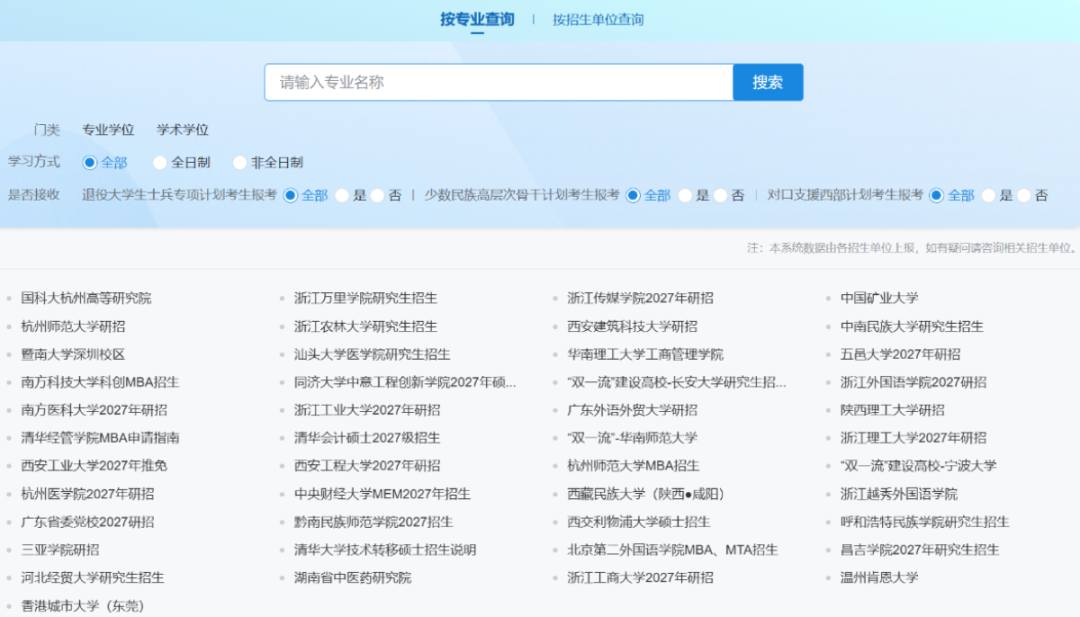
Task: Open the 三亚学院研招 link
Action: pyautogui.click(x=60, y=550)
